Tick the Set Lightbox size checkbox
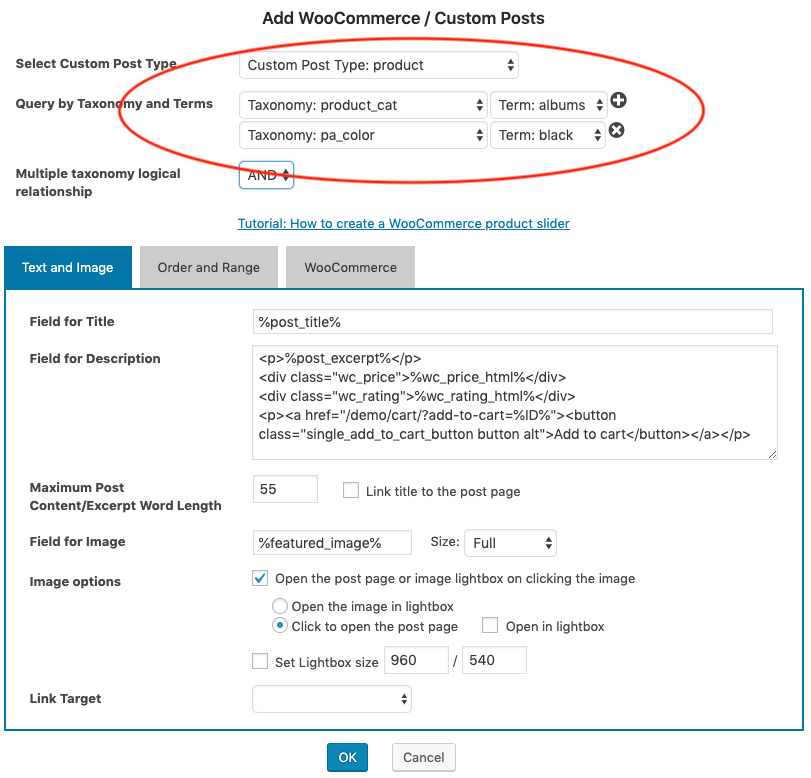Image resolution: width=811 pixels, height=778 pixels. (x=260, y=661)
